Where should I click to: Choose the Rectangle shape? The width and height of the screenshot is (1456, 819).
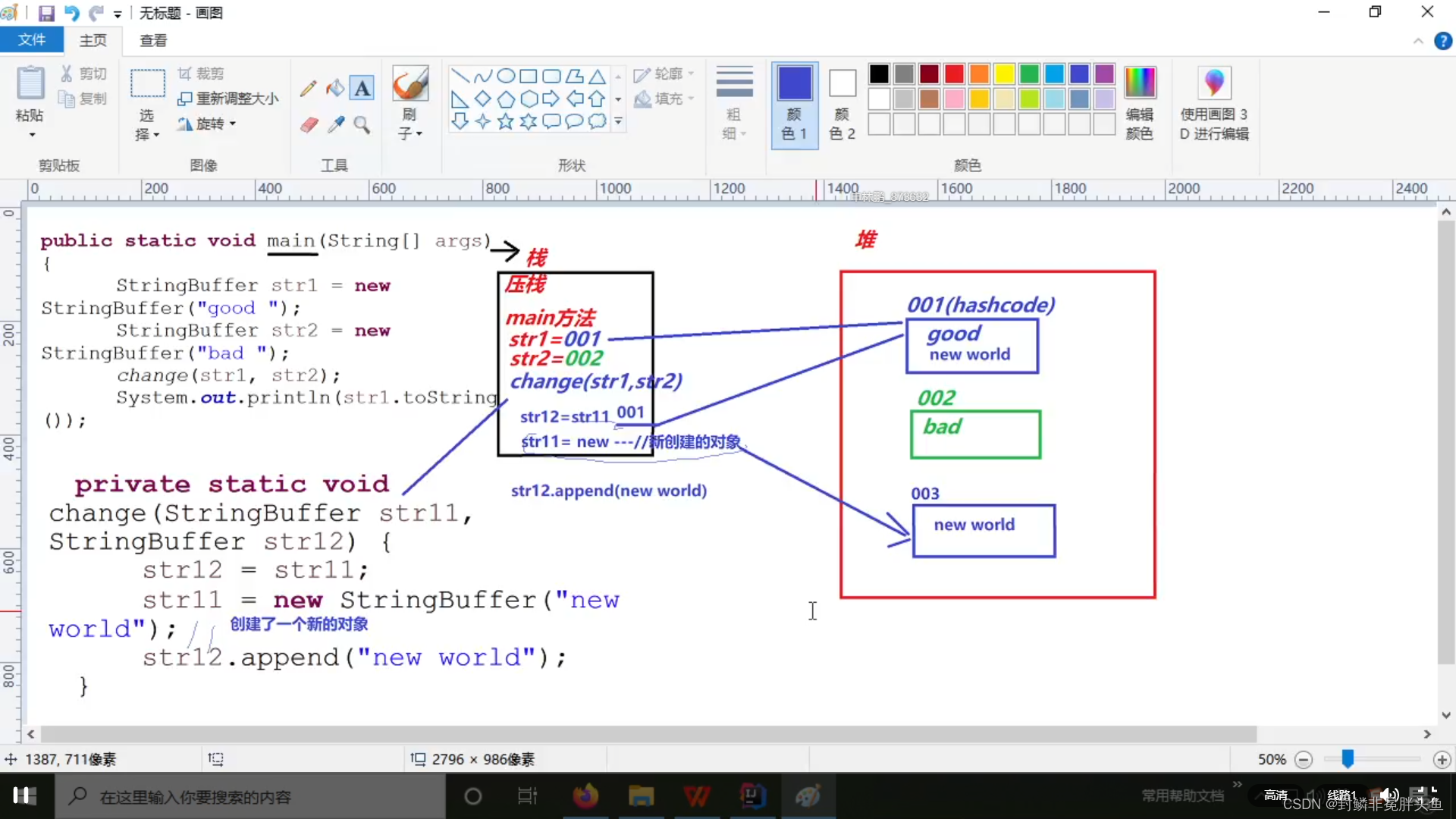tap(529, 76)
